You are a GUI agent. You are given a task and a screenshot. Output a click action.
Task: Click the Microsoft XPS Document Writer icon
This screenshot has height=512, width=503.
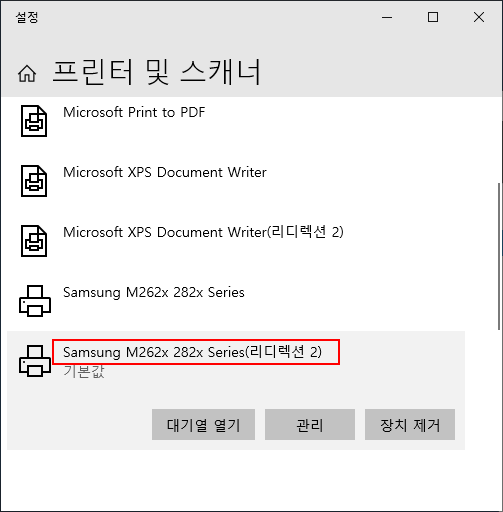(x=34, y=181)
